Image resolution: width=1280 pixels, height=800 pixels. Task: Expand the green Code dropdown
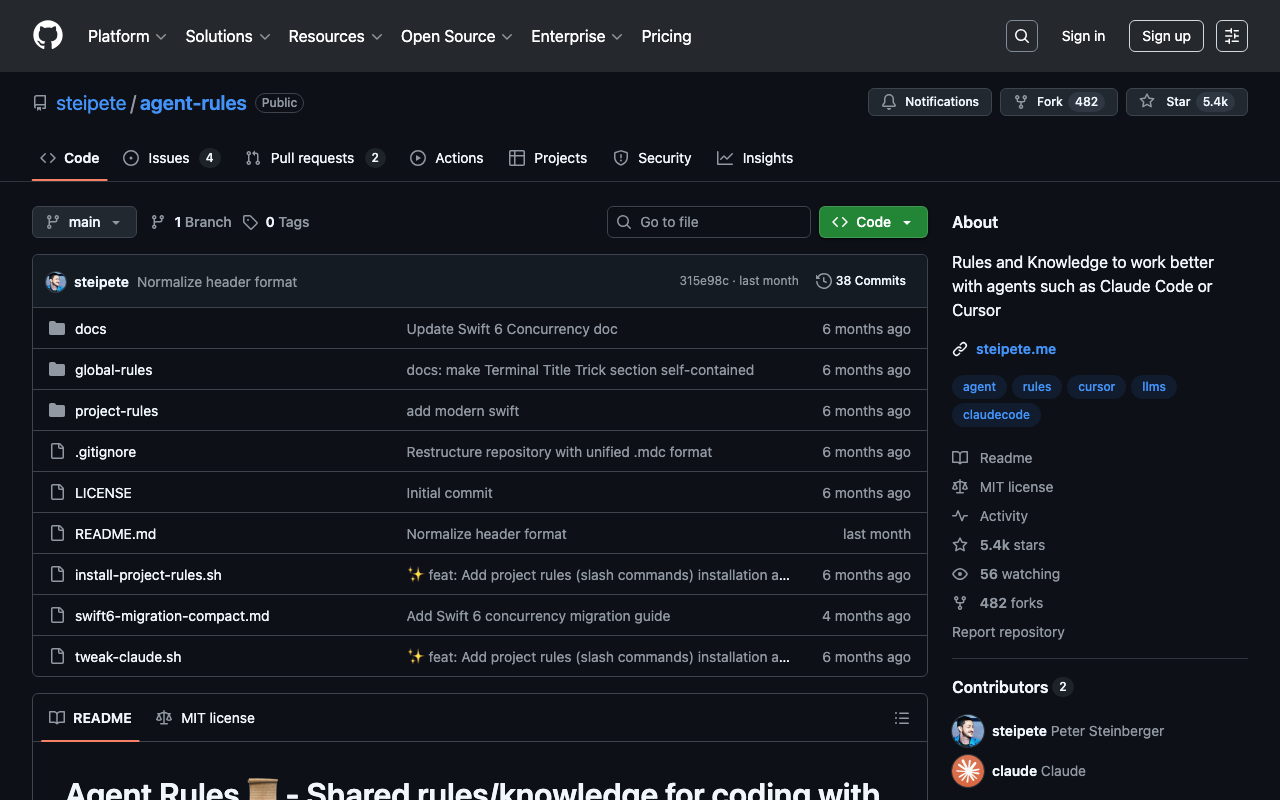click(873, 222)
